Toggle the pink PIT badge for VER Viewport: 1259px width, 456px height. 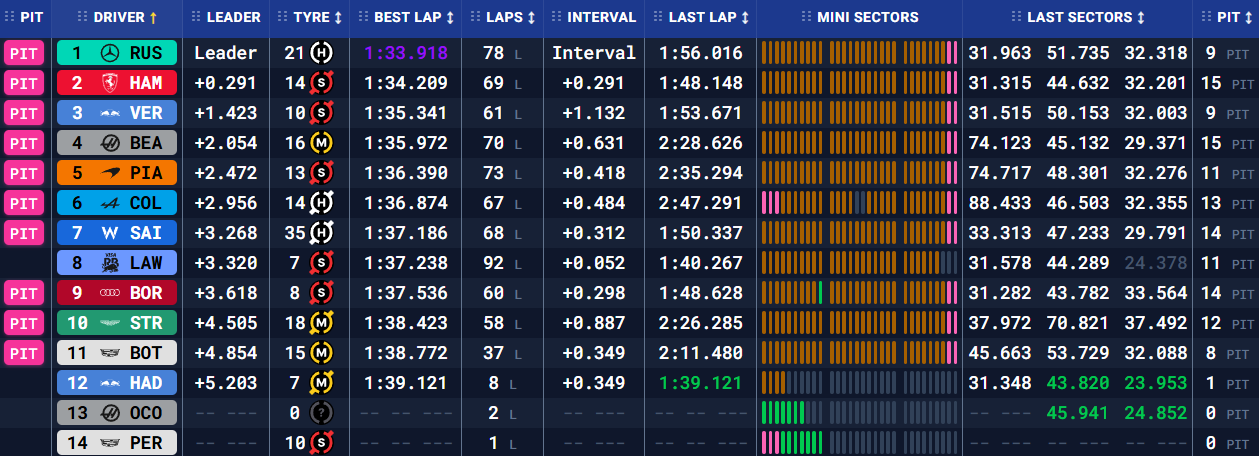click(25, 113)
